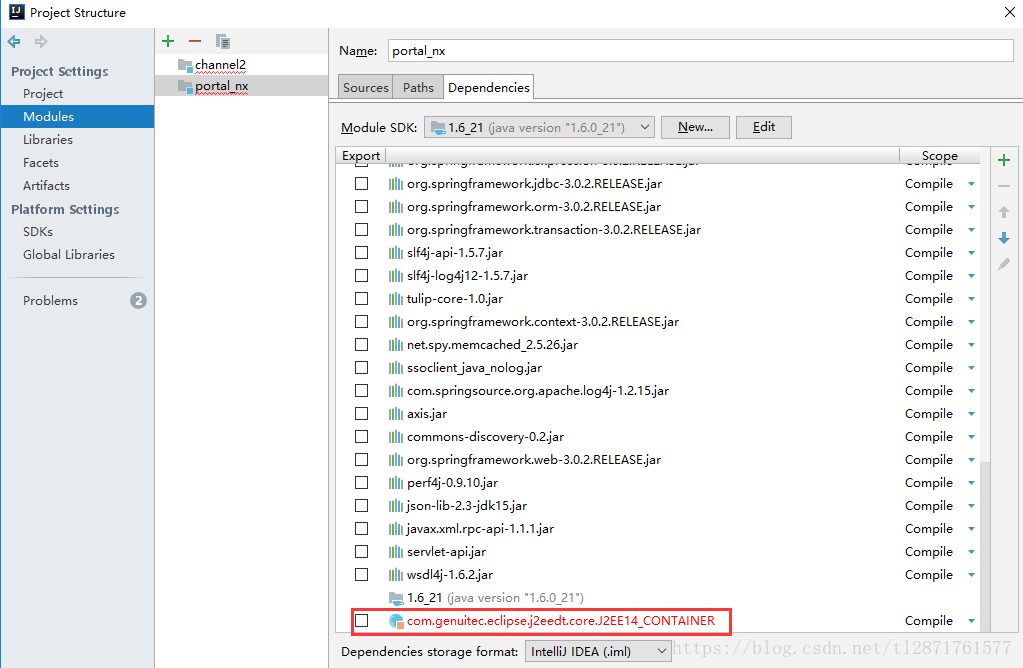
Task: Click the Problems count badge
Action: click(138, 301)
